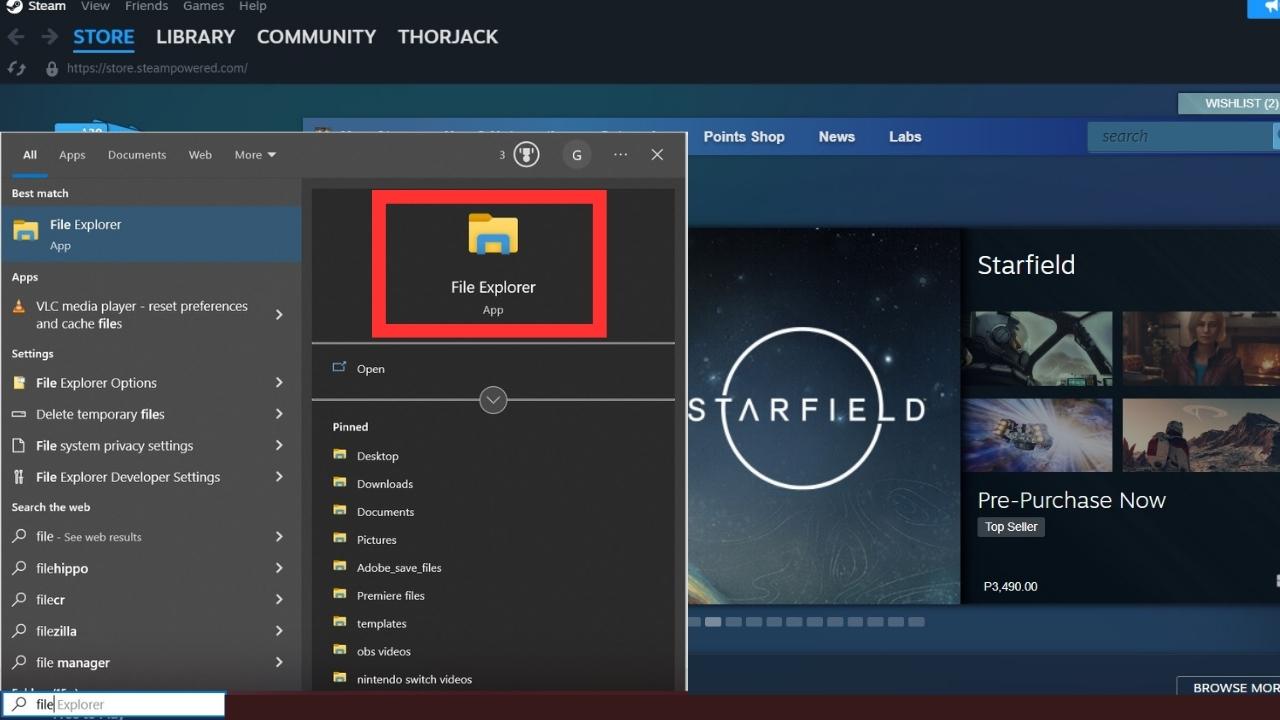1280x720 pixels.
Task: Open the pinned Pictures folder
Action: coord(377,539)
